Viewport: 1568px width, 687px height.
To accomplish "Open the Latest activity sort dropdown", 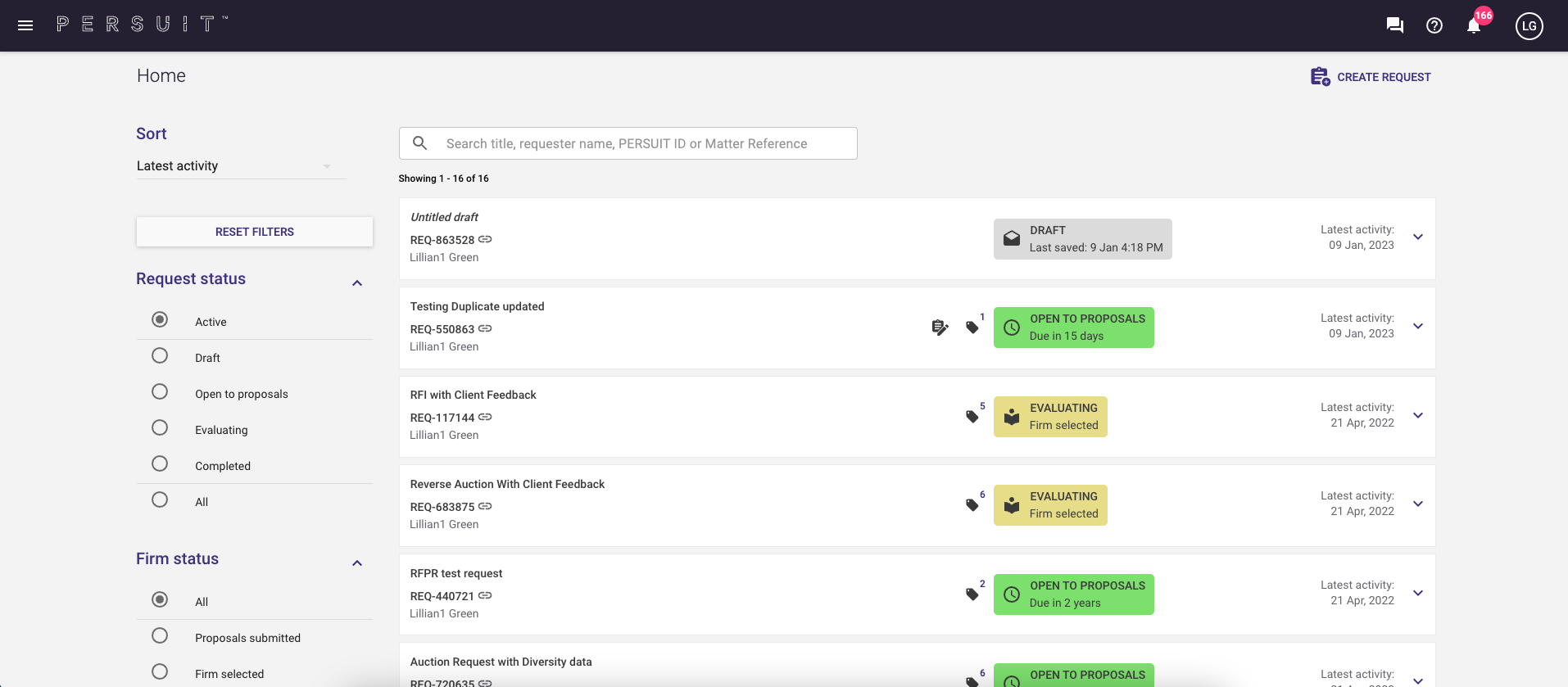I will click(x=241, y=166).
